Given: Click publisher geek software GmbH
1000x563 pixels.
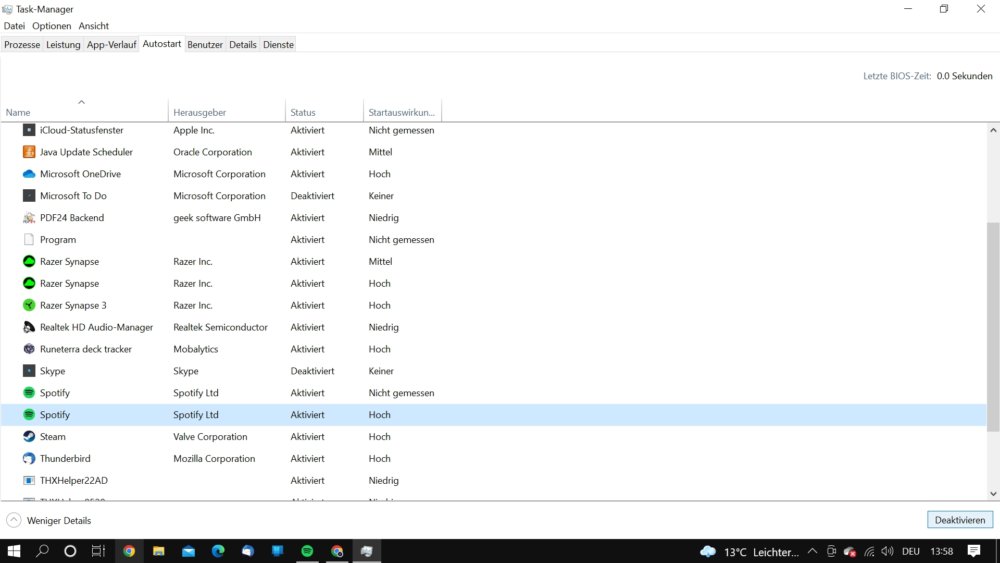Looking at the screenshot, I should (x=217, y=217).
